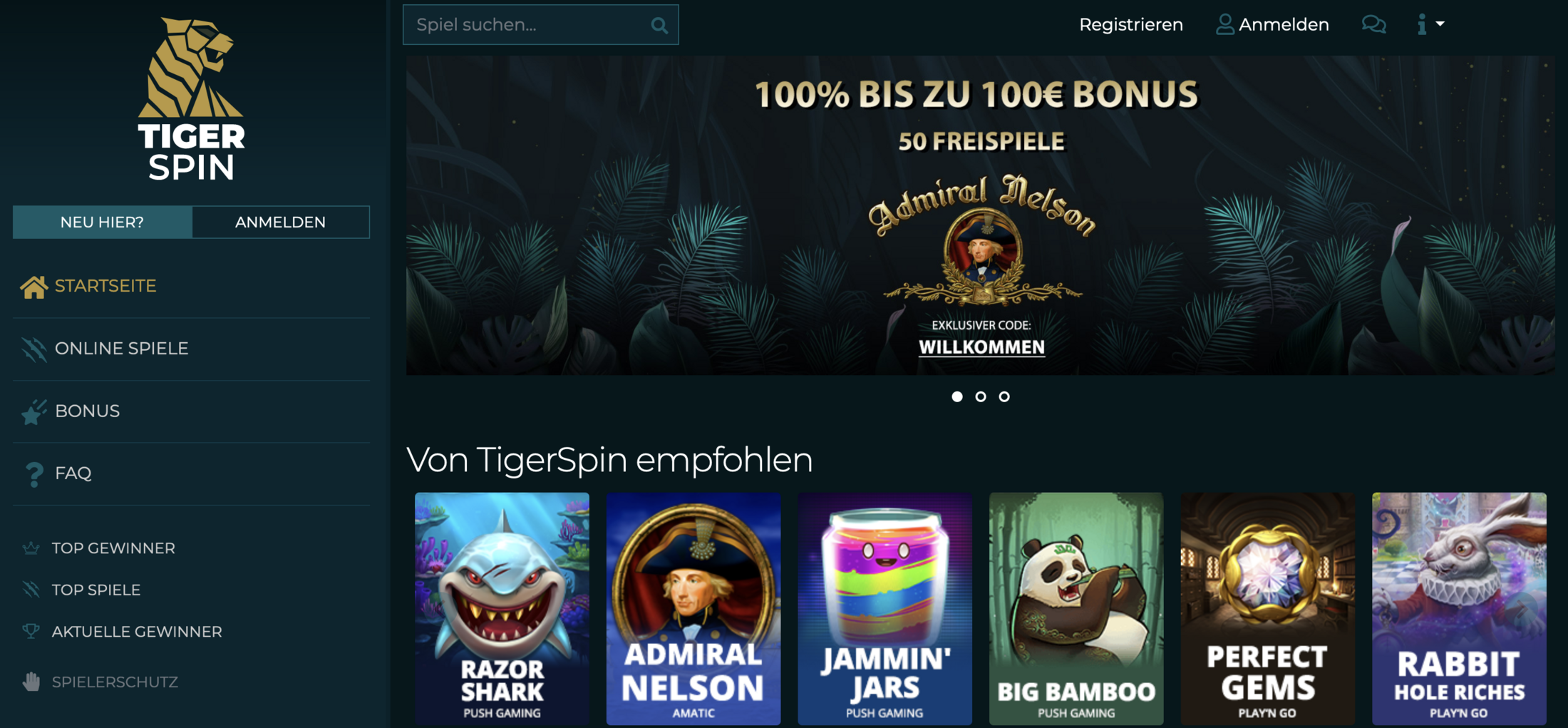
Task: Open the Razor Shark game thumbnail
Action: (502, 608)
